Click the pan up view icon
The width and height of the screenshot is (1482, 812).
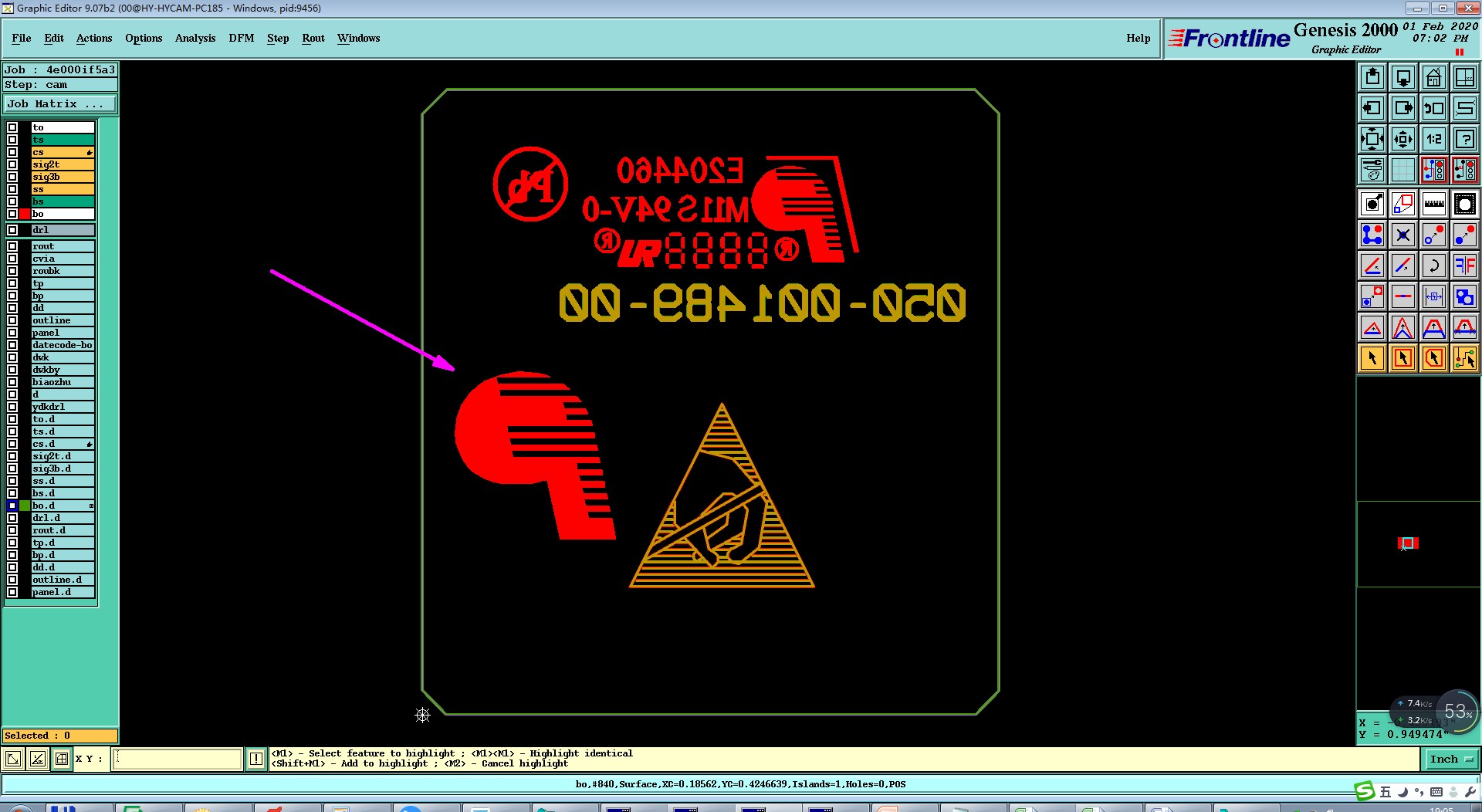click(x=1372, y=77)
